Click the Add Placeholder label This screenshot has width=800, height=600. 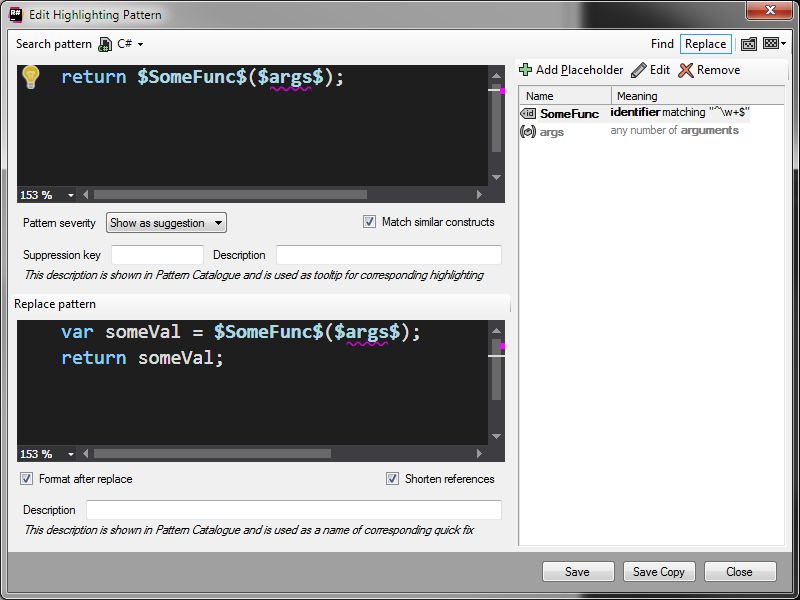(579, 70)
